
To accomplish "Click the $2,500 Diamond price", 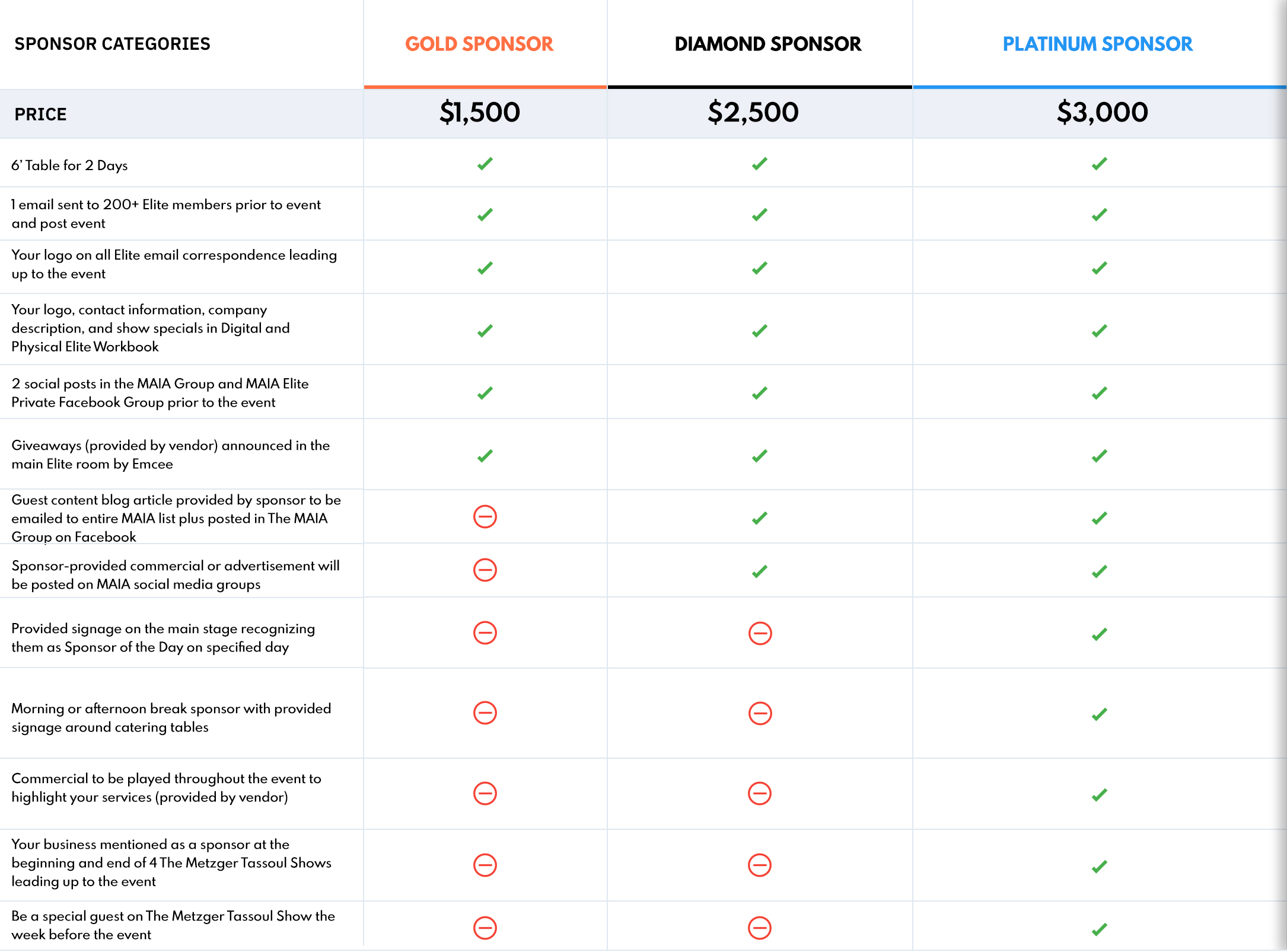I will pyautogui.click(x=753, y=112).
